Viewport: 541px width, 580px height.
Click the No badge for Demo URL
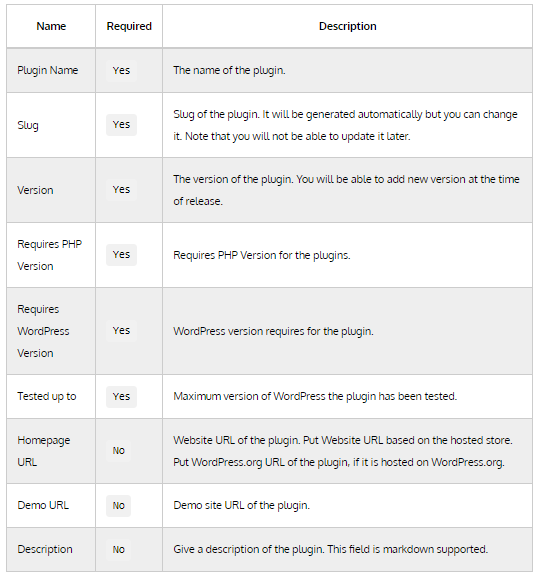coord(119,506)
